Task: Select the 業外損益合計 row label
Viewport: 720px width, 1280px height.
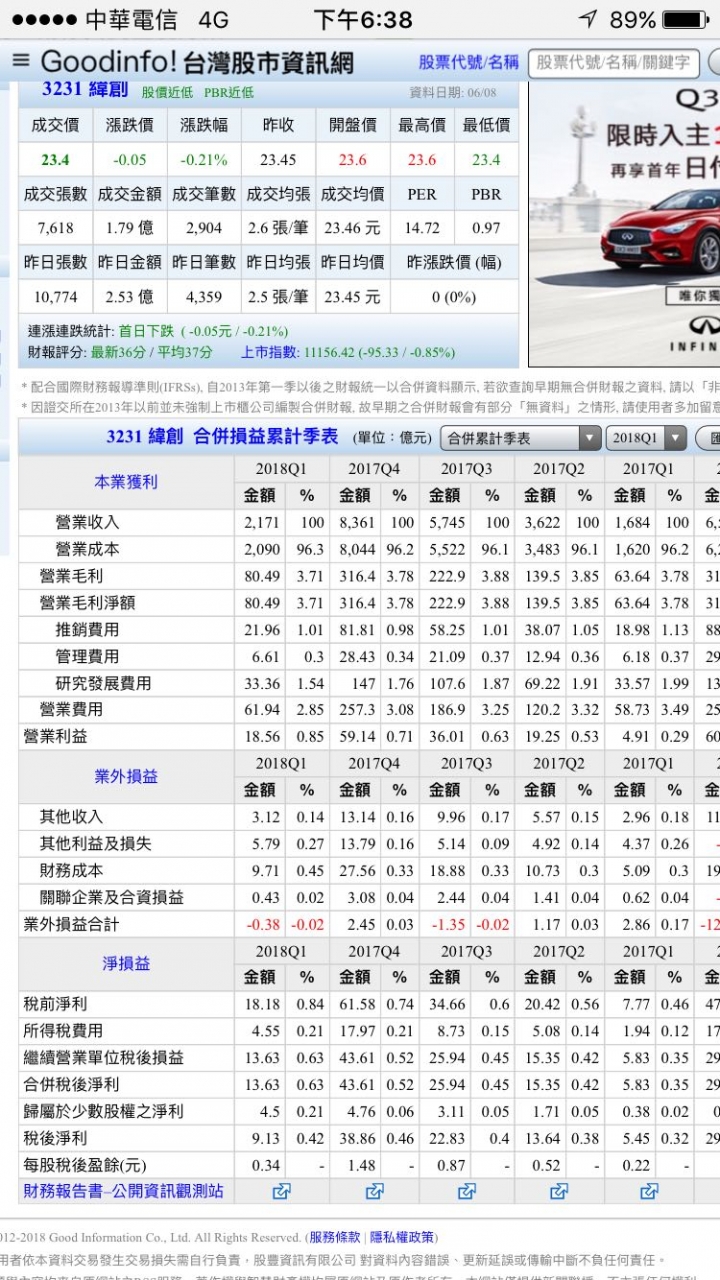Action: tap(71, 924)
